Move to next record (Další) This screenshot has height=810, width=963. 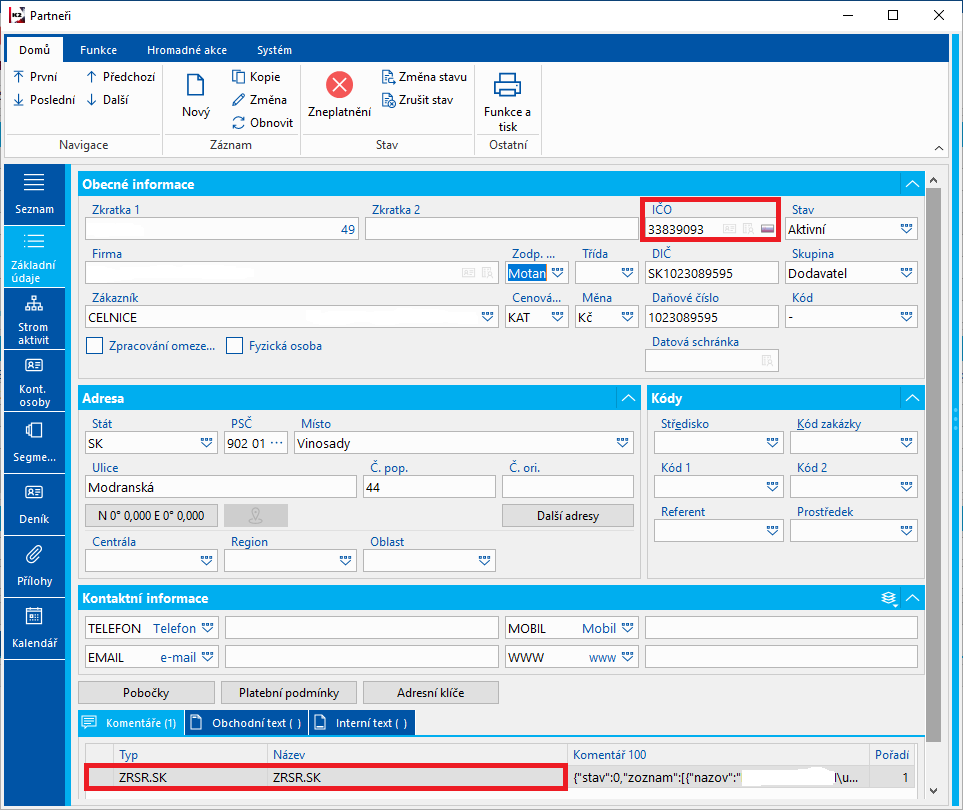[107, 99]
